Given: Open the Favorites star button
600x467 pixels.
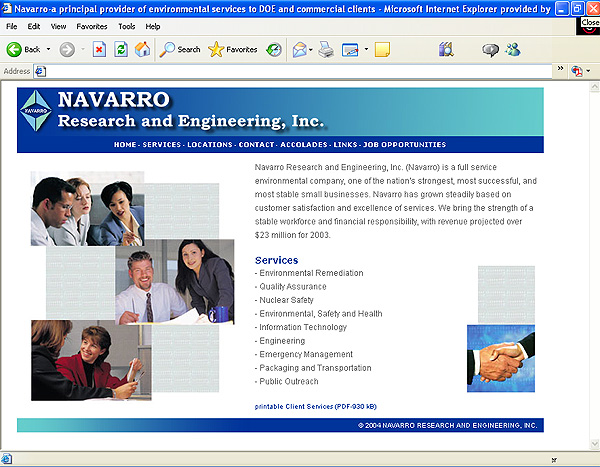Looking at the screenshot, I should [233, 49].
